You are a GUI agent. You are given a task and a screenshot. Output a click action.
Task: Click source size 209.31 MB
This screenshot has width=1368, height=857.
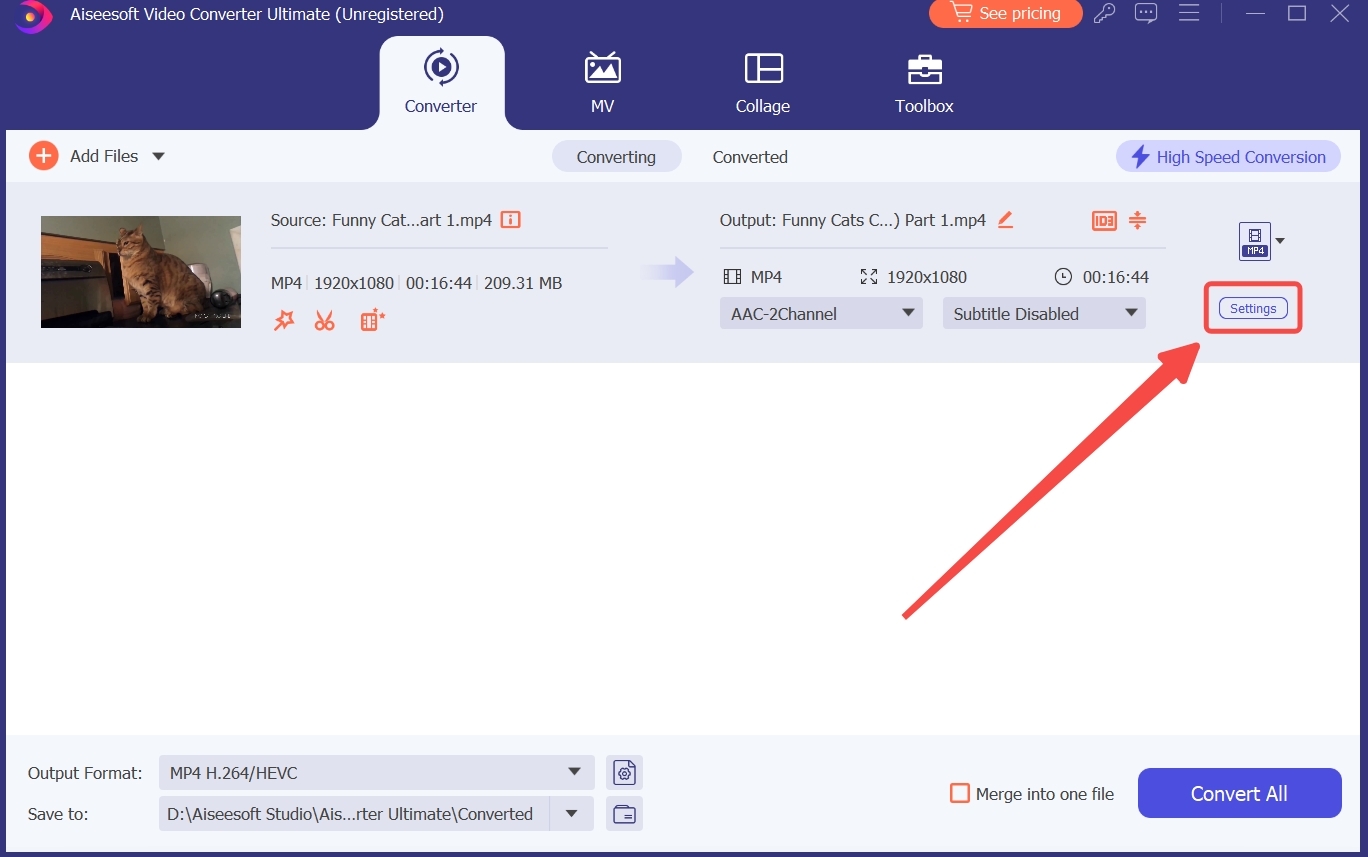523,283
